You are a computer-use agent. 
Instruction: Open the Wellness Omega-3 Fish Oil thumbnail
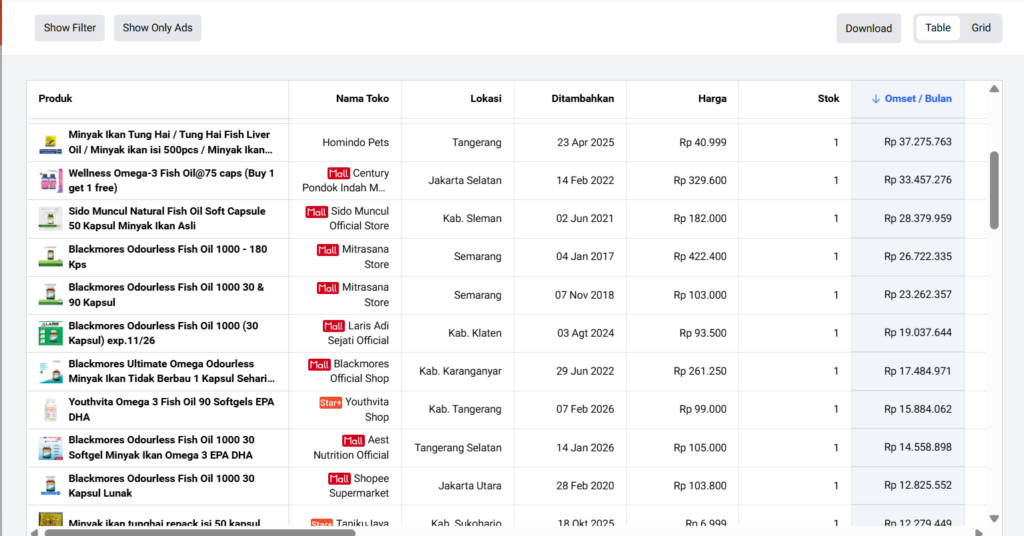point(50,180)
